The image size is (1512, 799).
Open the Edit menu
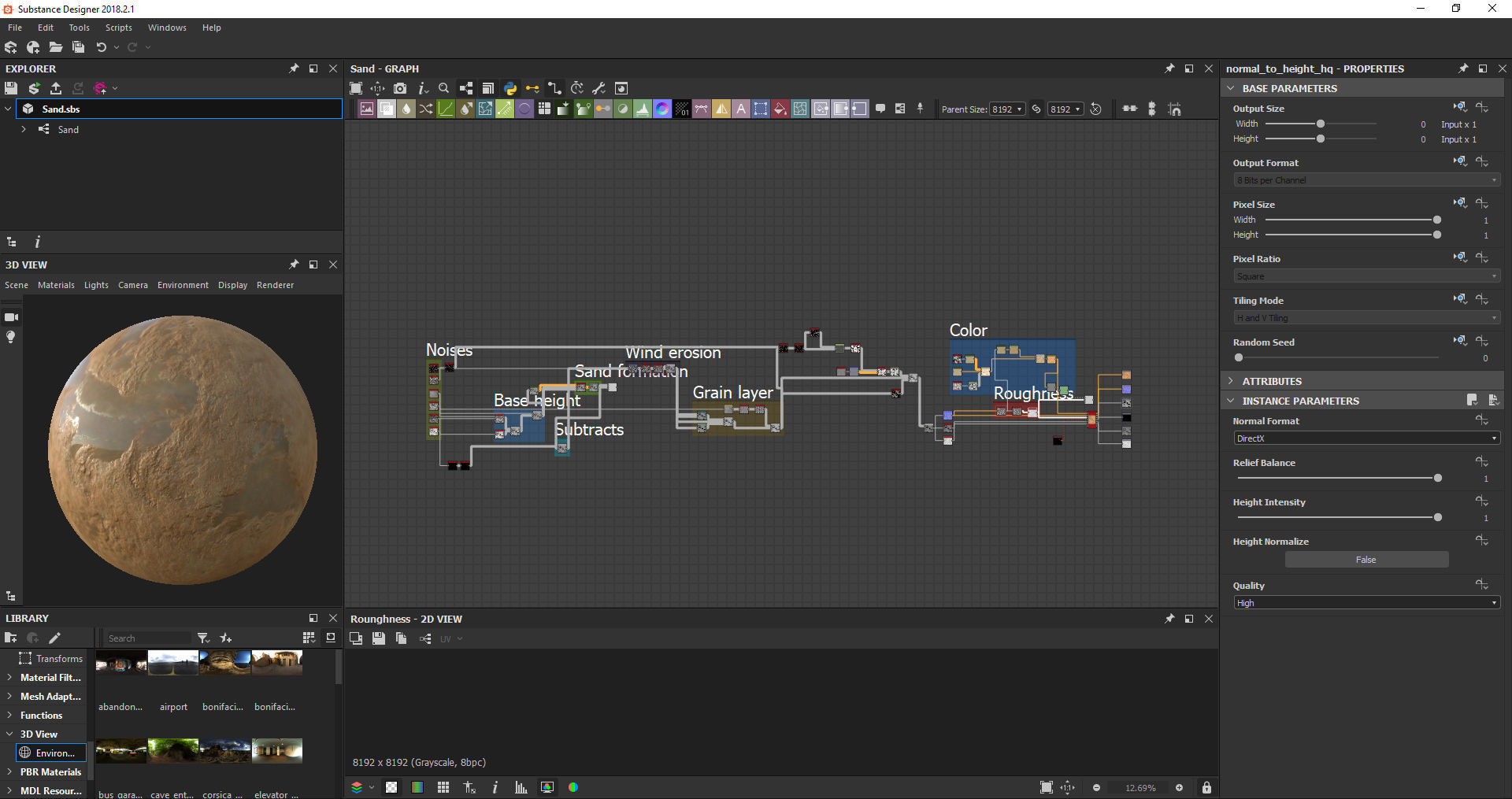46,28
